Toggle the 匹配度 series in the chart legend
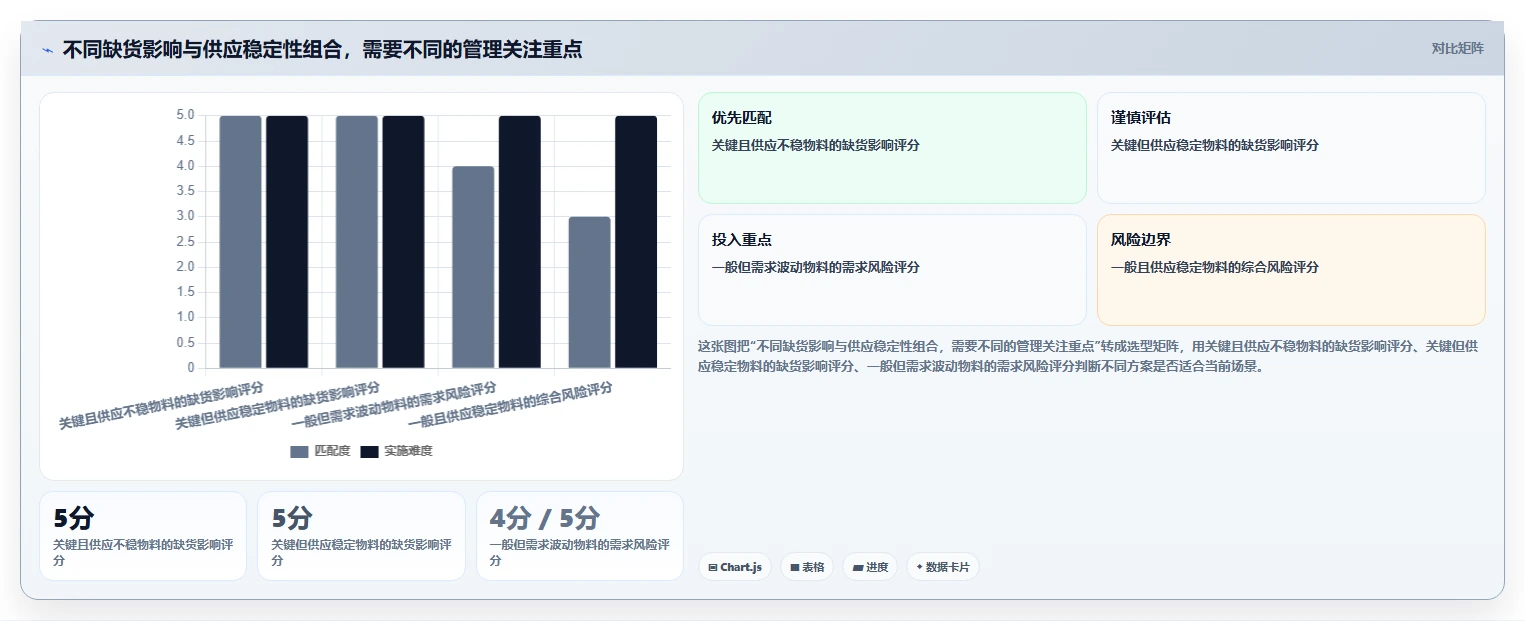This screenshot has width=1525, height=621. click(320, 451)
